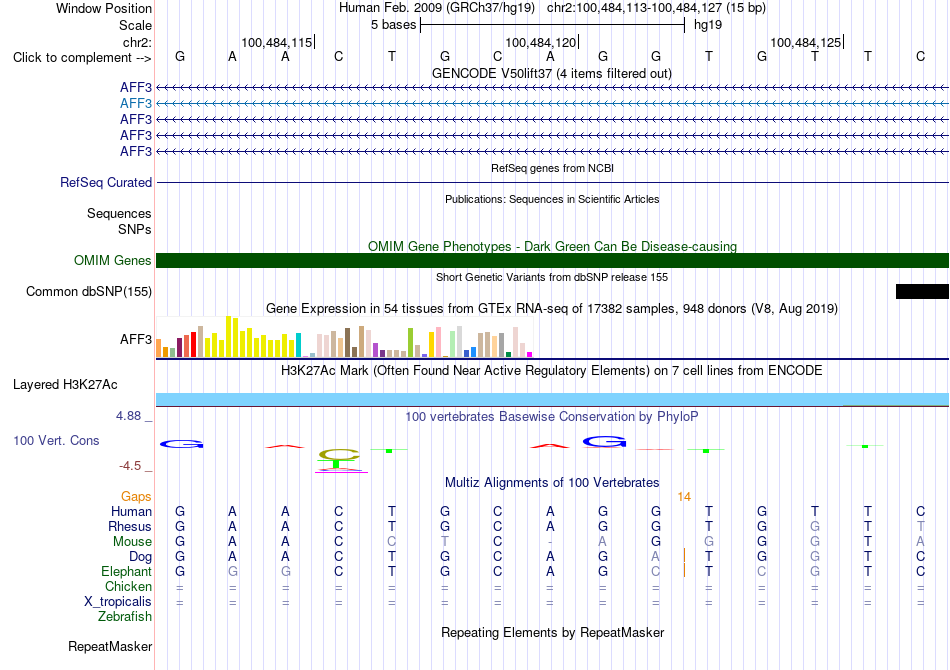Click the cyan bar in GTEx chart

[x=298, y=345]
